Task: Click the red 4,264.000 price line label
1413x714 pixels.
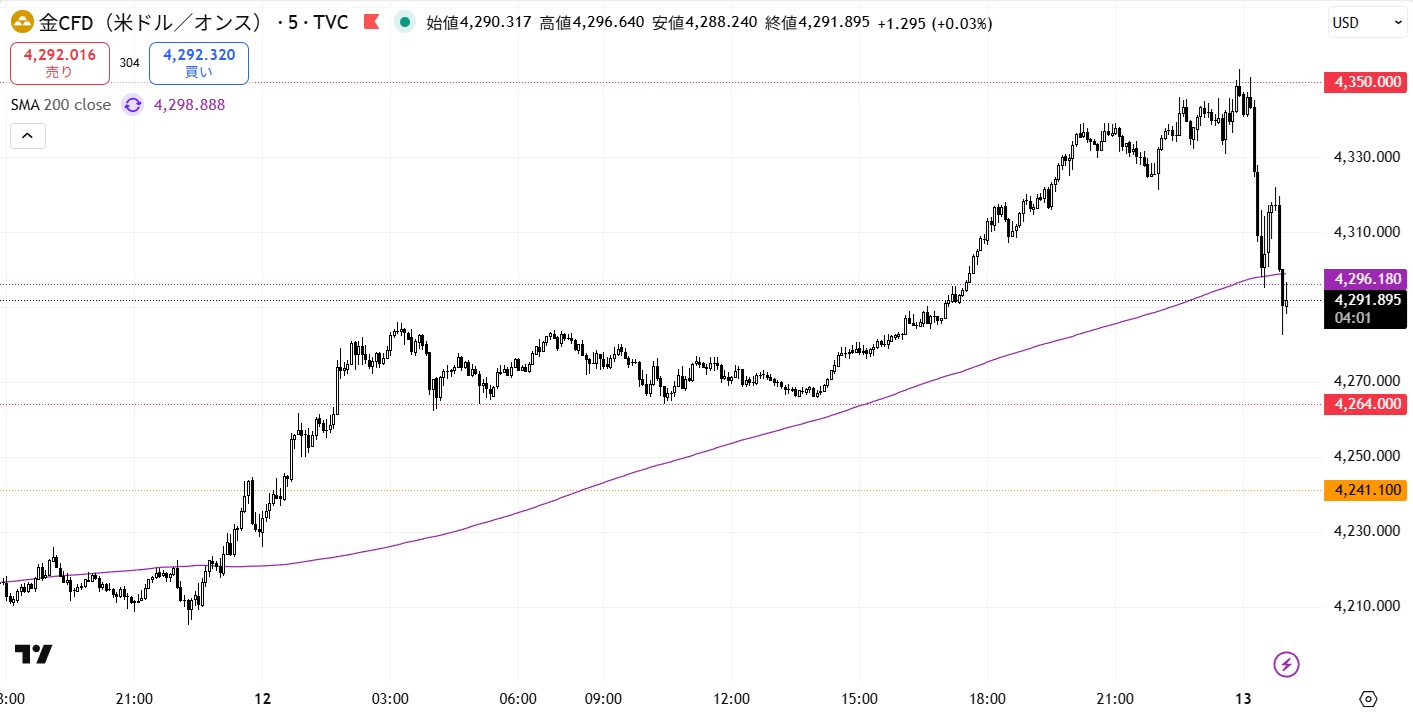Action: point(1365,404)
